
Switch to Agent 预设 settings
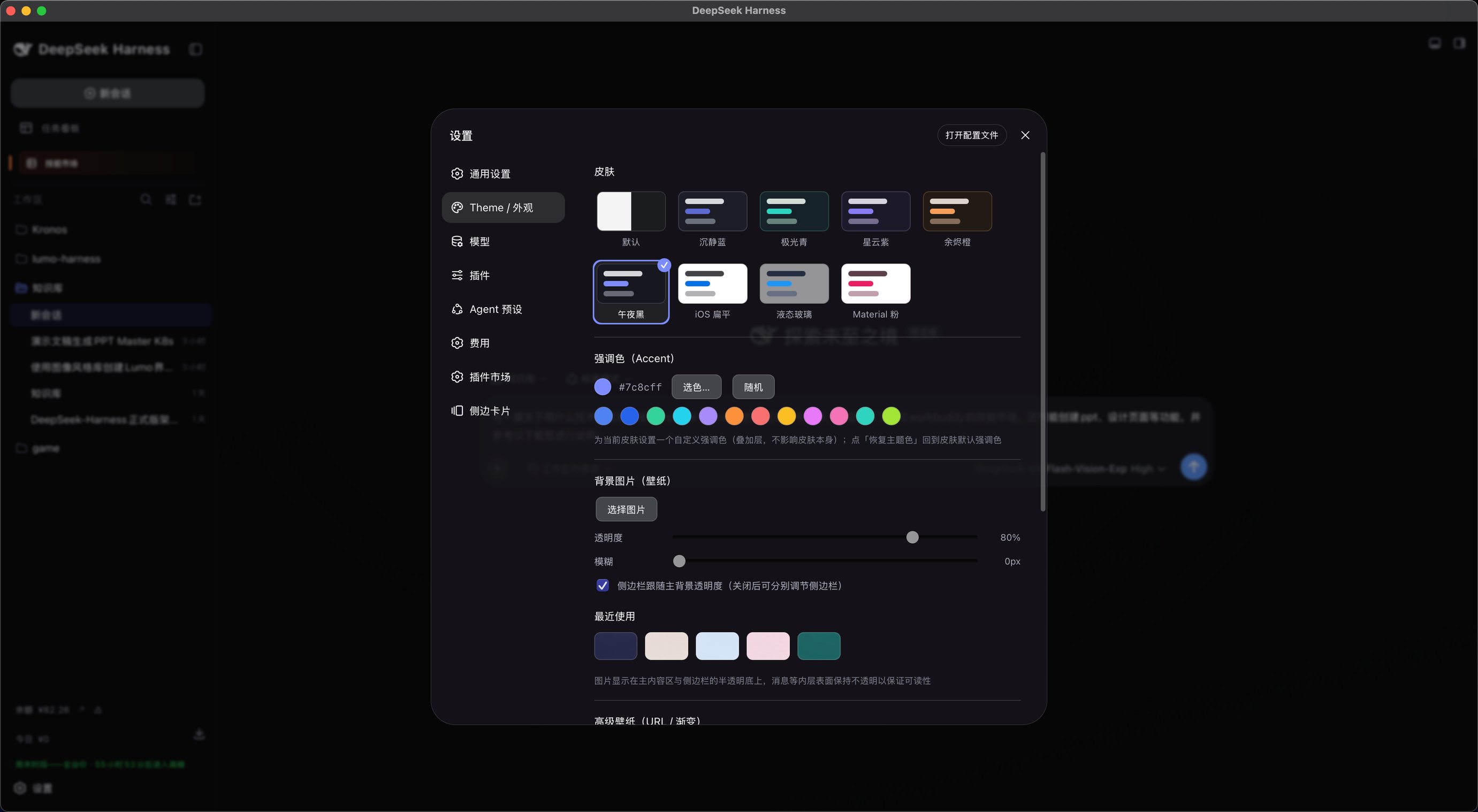[503, 309]
